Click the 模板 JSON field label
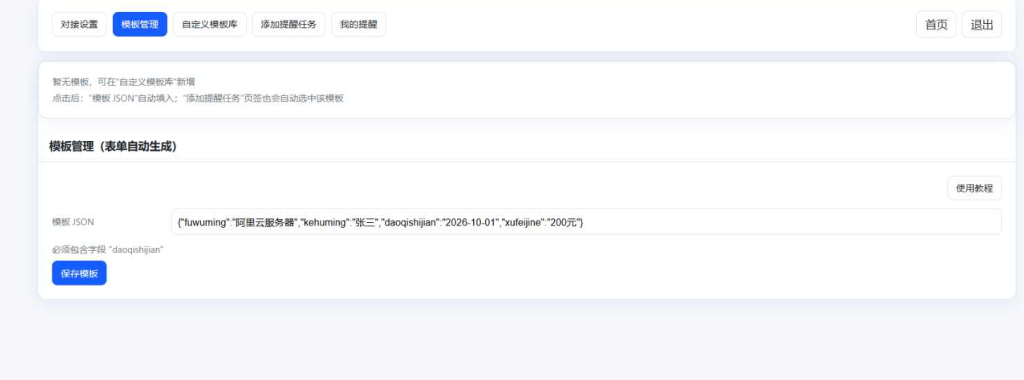1024x380 pixels. [73, 222]
